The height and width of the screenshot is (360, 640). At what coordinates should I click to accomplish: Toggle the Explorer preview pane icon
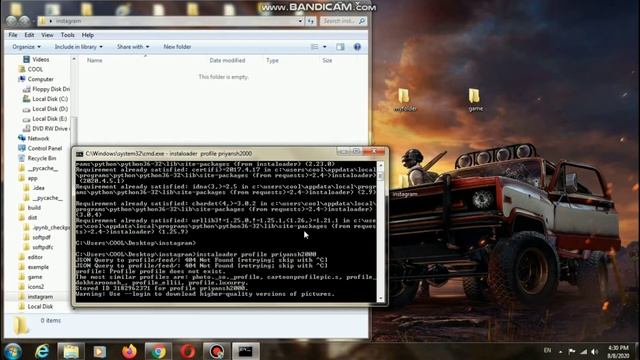[x=340, y=47]
